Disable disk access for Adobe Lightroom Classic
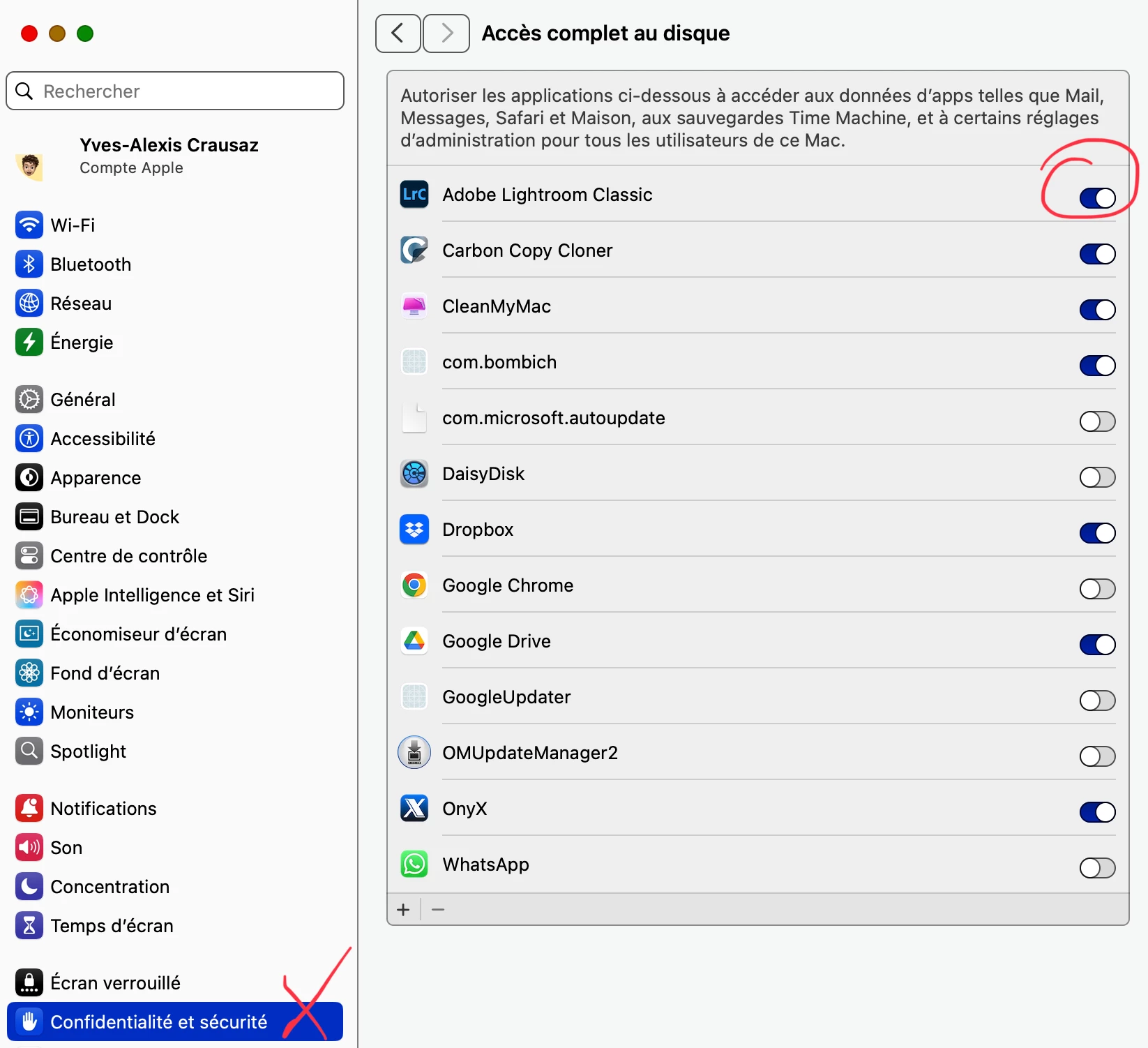 click(x=1098, y=198)
